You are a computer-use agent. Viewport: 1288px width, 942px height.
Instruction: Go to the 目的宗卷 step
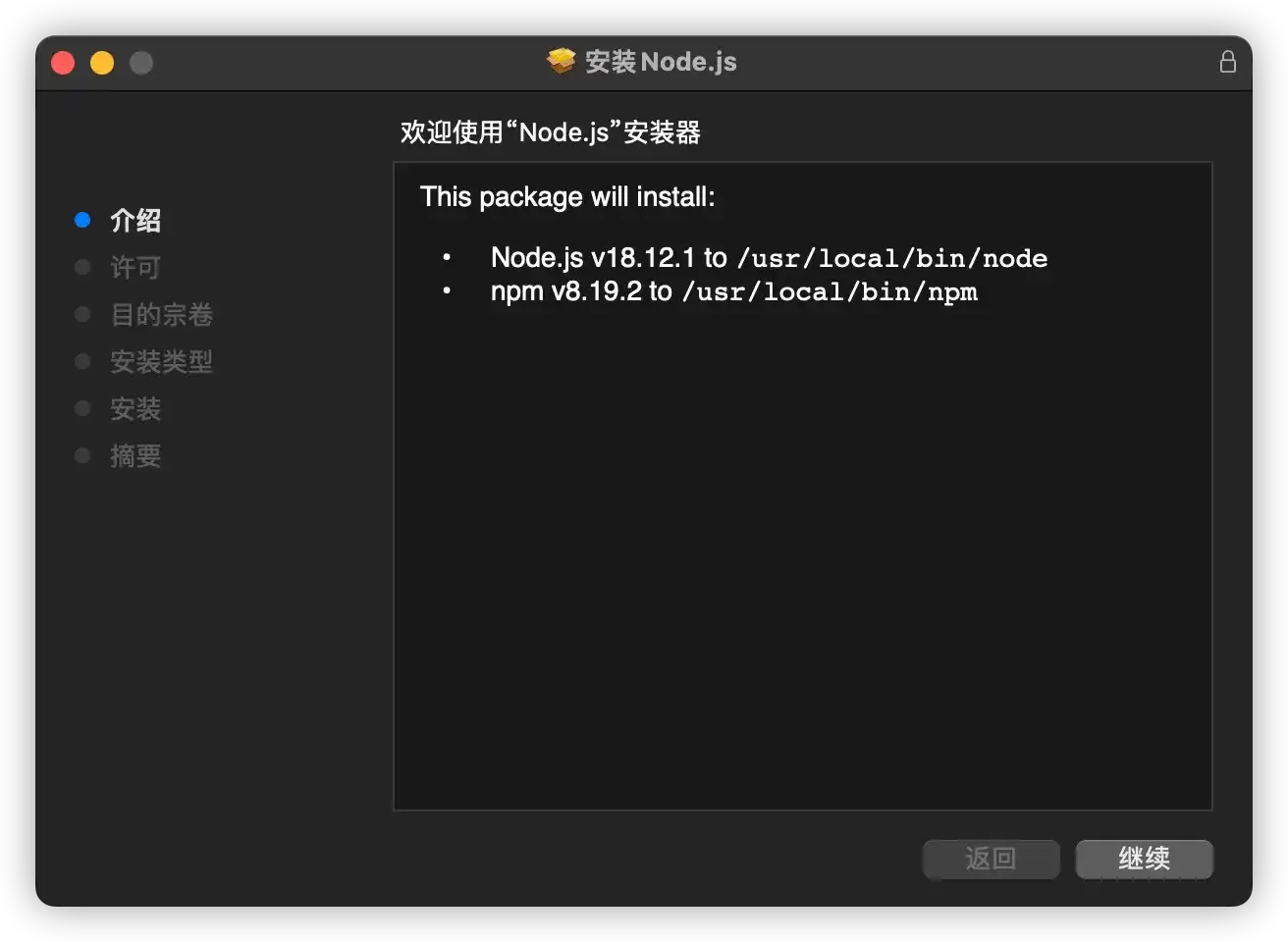(x=161, y=315)
